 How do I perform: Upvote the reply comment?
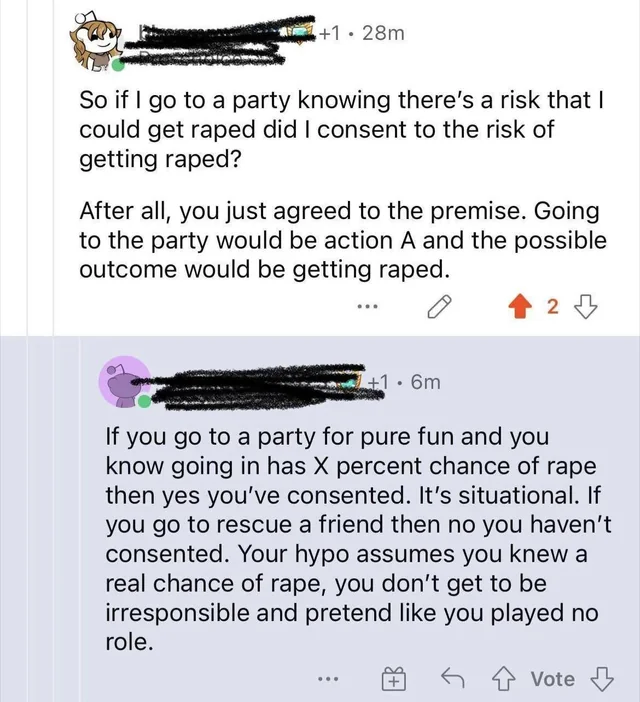coord(504,679)
